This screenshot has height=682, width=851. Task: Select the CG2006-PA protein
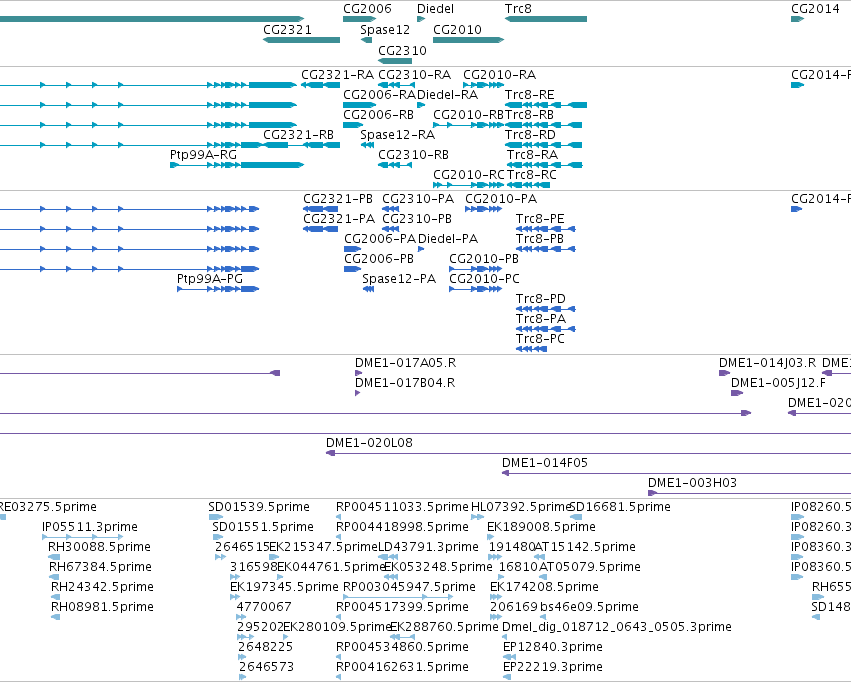(352, 249)
